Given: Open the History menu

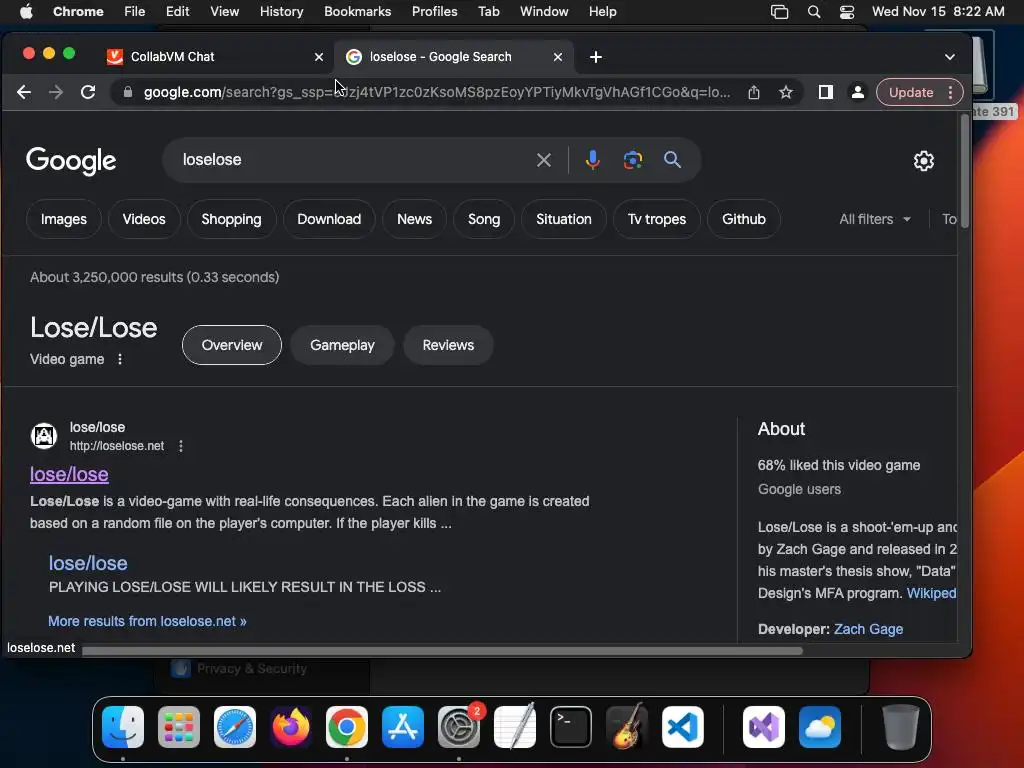Looking at the screenshot, I should (x=281, y=12).
